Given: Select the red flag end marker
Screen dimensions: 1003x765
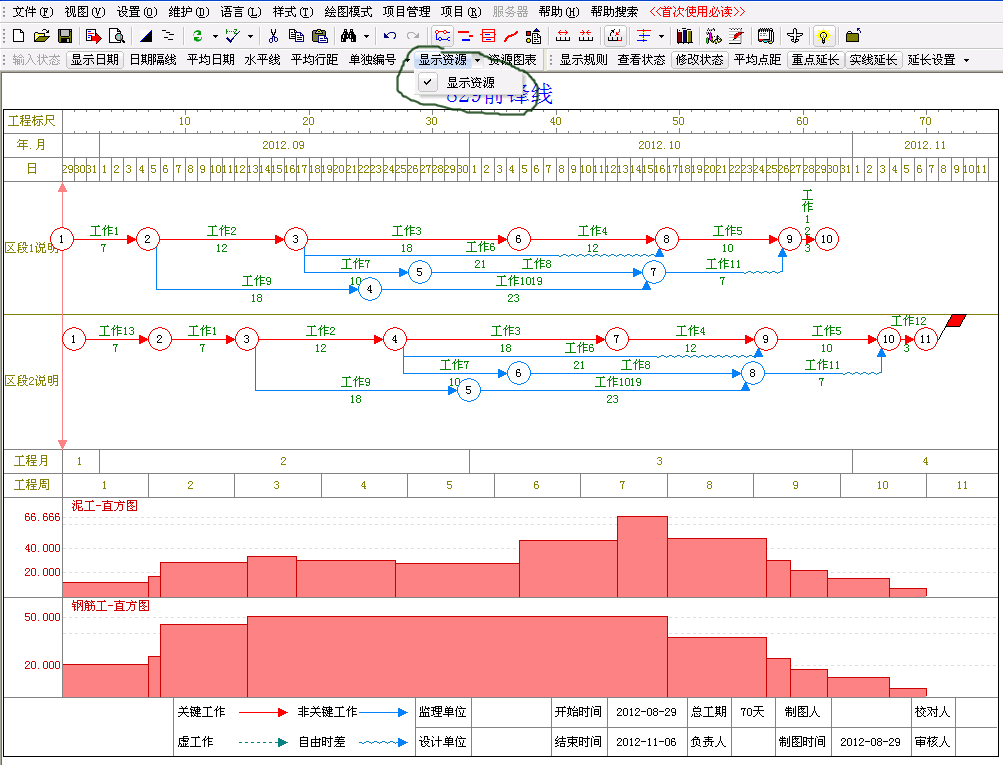Looking at the screenshot, I should click(956, 320).
